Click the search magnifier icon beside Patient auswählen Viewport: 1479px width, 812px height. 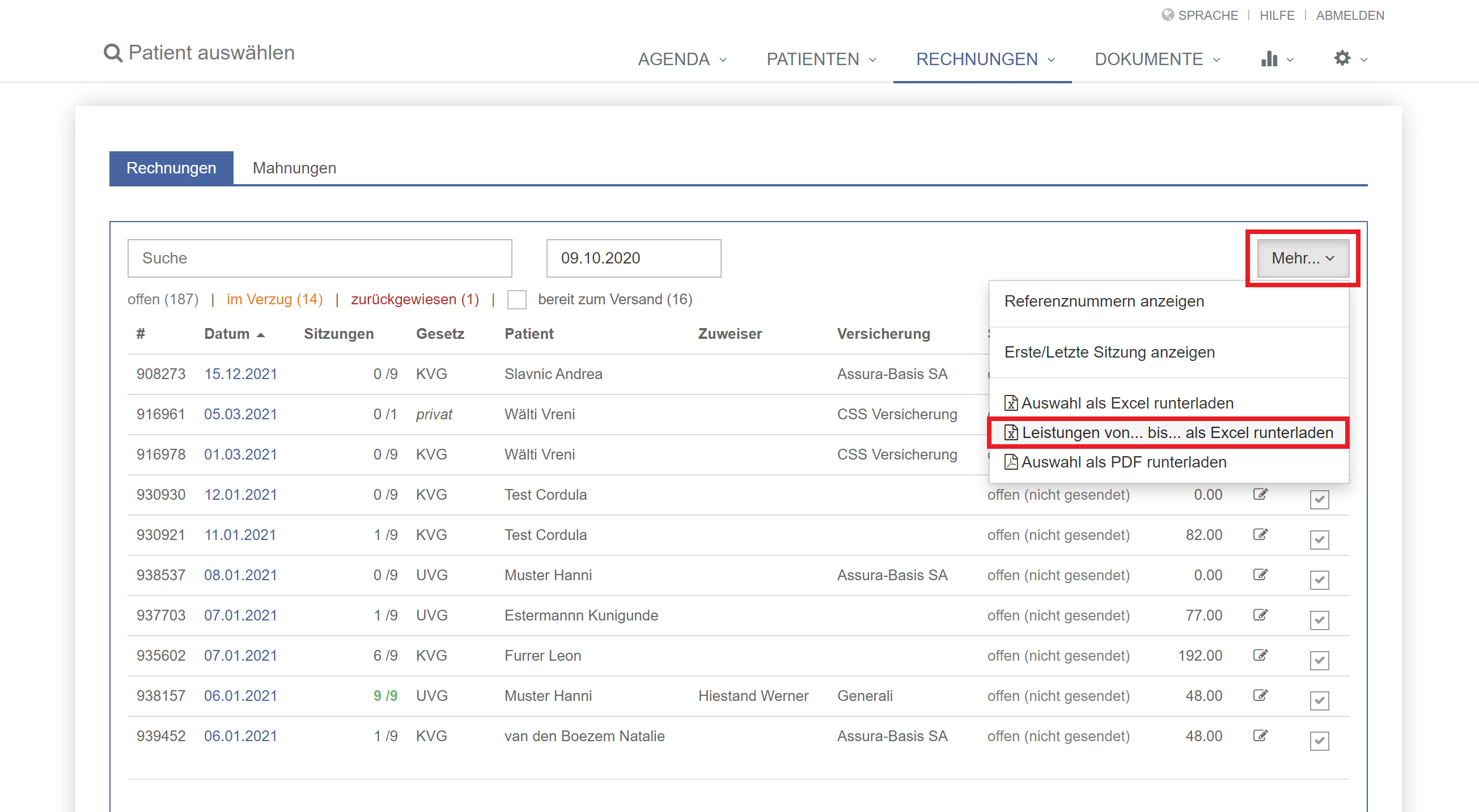pos(113,53)
